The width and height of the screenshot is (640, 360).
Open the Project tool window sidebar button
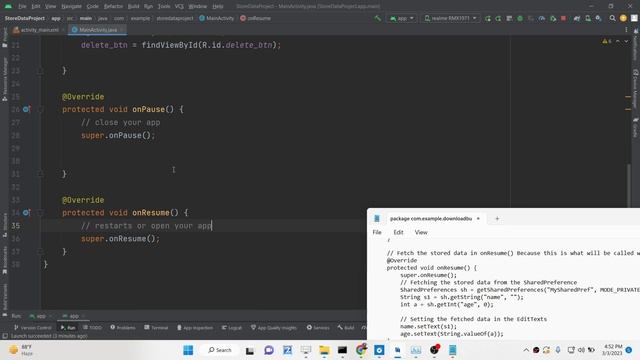(x=4, y=38)
